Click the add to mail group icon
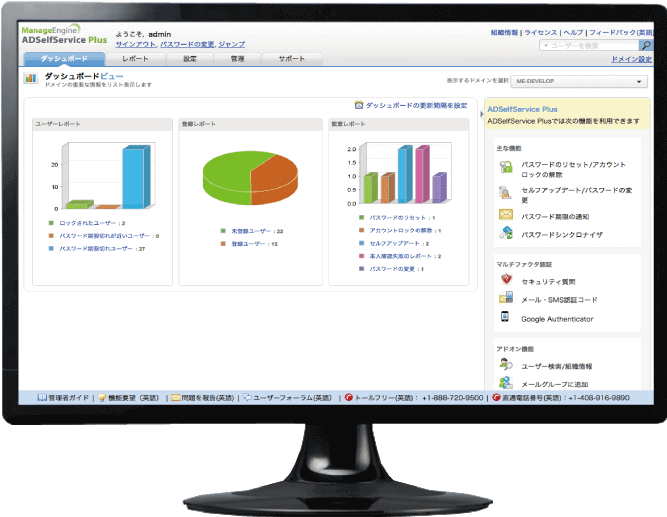The image size is (667, 517). click(506, 382)
